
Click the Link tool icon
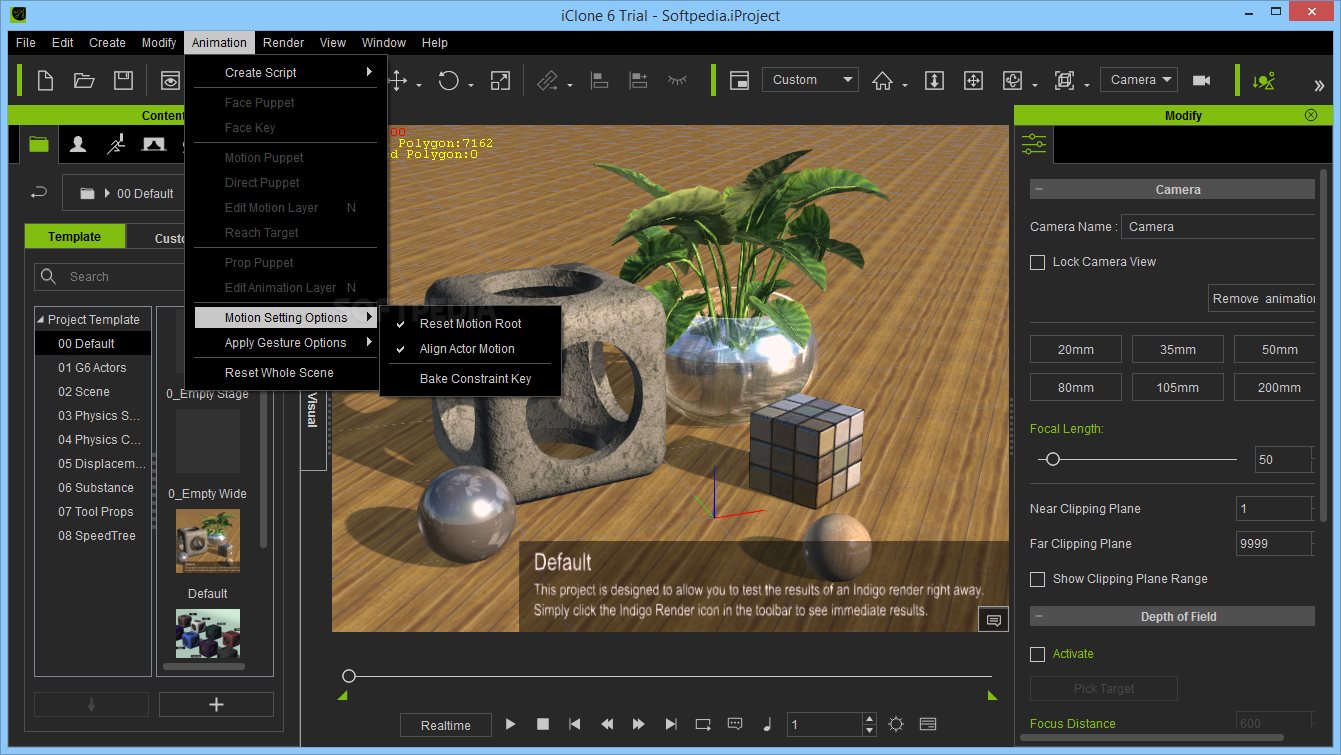pyautogui.click(x=547, y=81)
